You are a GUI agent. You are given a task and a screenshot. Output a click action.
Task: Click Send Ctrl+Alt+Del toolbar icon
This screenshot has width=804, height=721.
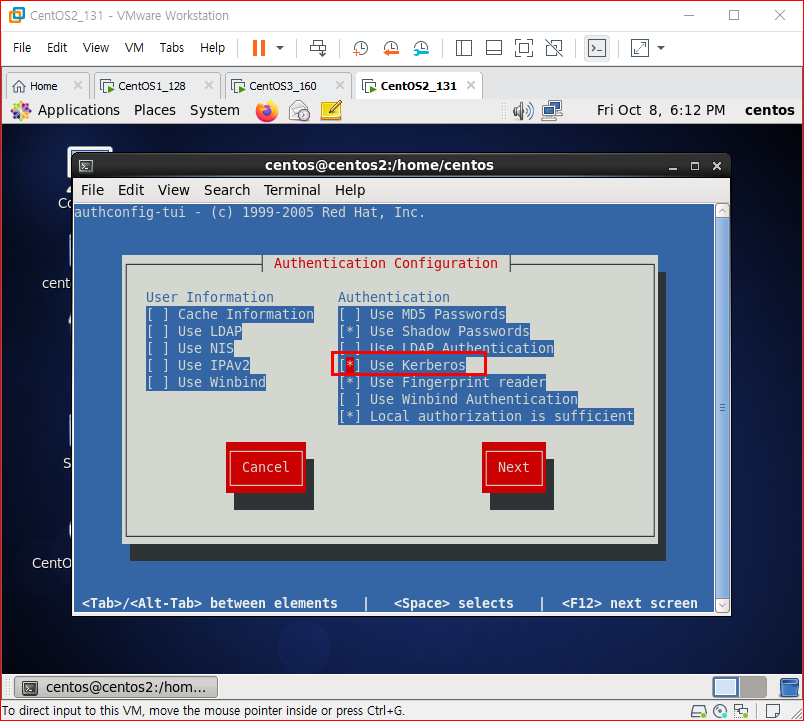(x=318, y=48)
